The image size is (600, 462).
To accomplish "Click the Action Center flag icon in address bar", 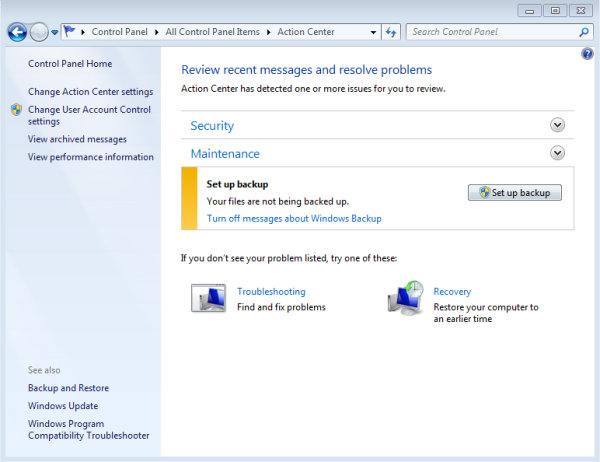I will (70, 31).
